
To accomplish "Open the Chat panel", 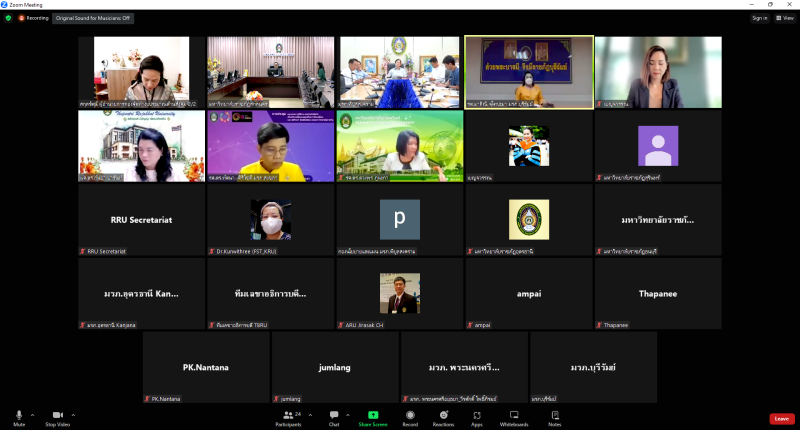I will point(334,417).
